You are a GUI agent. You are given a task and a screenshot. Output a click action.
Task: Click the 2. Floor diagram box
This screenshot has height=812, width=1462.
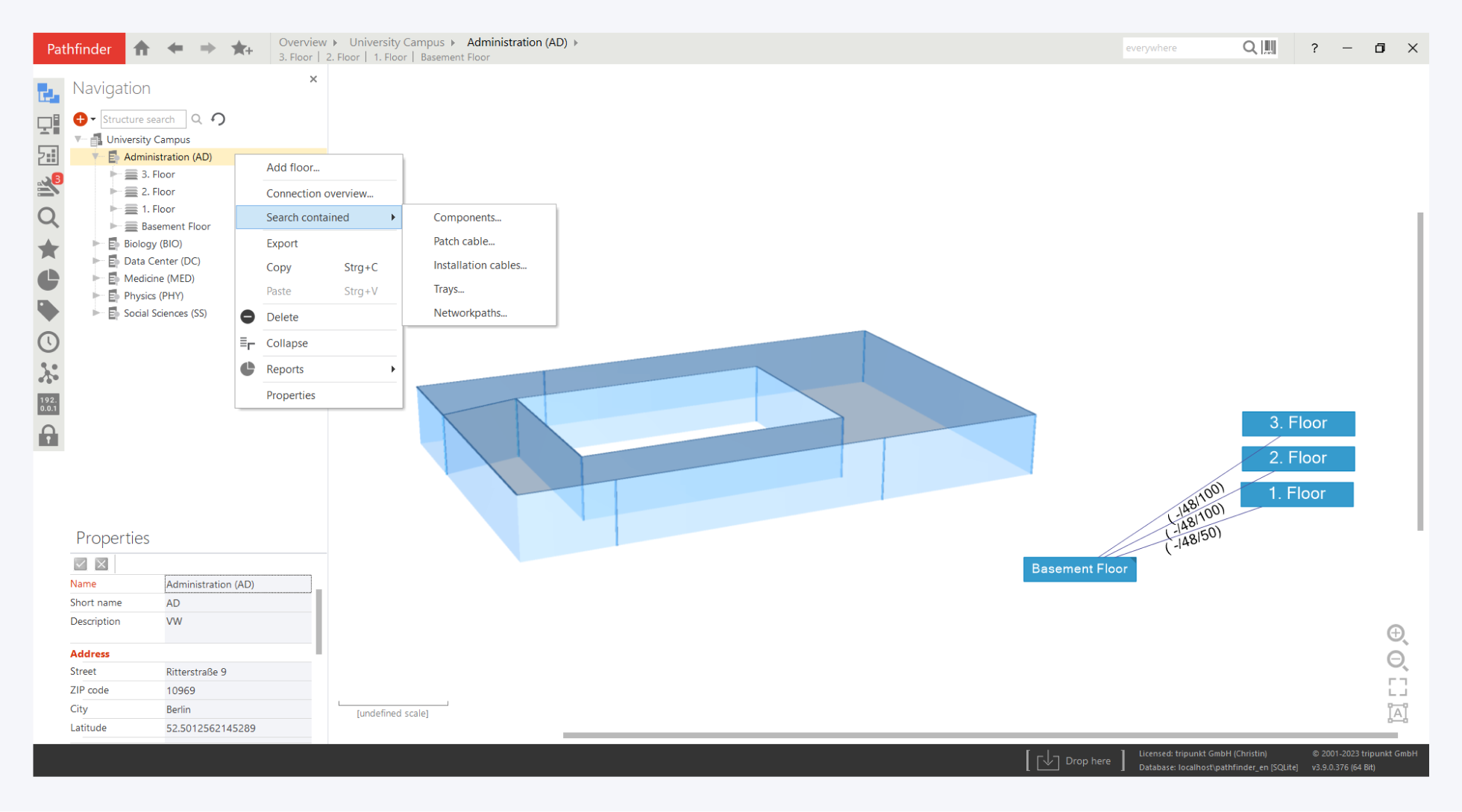pos(1297,458)
